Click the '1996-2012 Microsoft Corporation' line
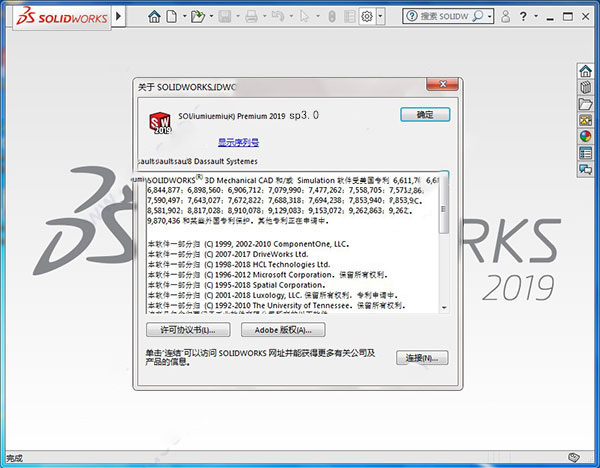 point(268,275)
